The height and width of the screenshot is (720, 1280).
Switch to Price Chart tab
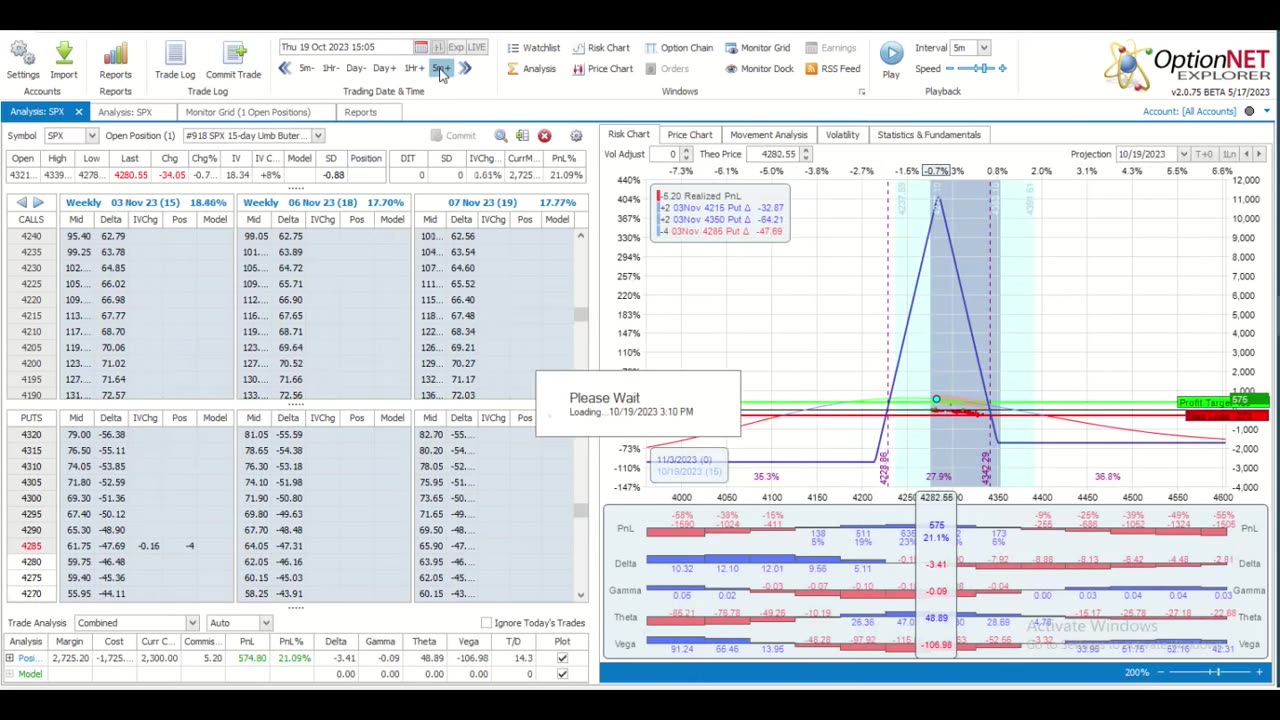(690, 134)
